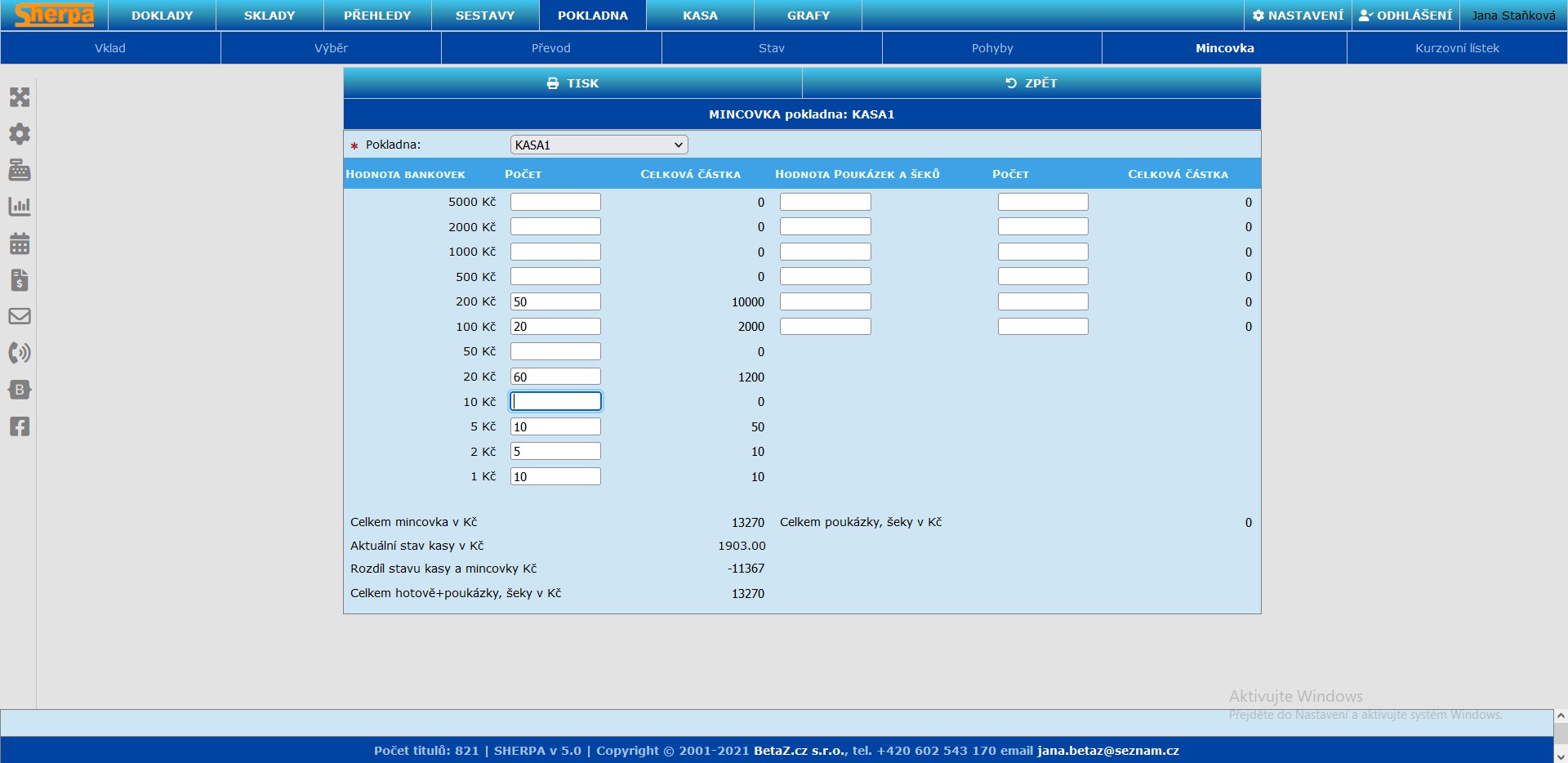
Task: Click the fullscreen expand arrows sidebar icon
Action: coord(20,97)
